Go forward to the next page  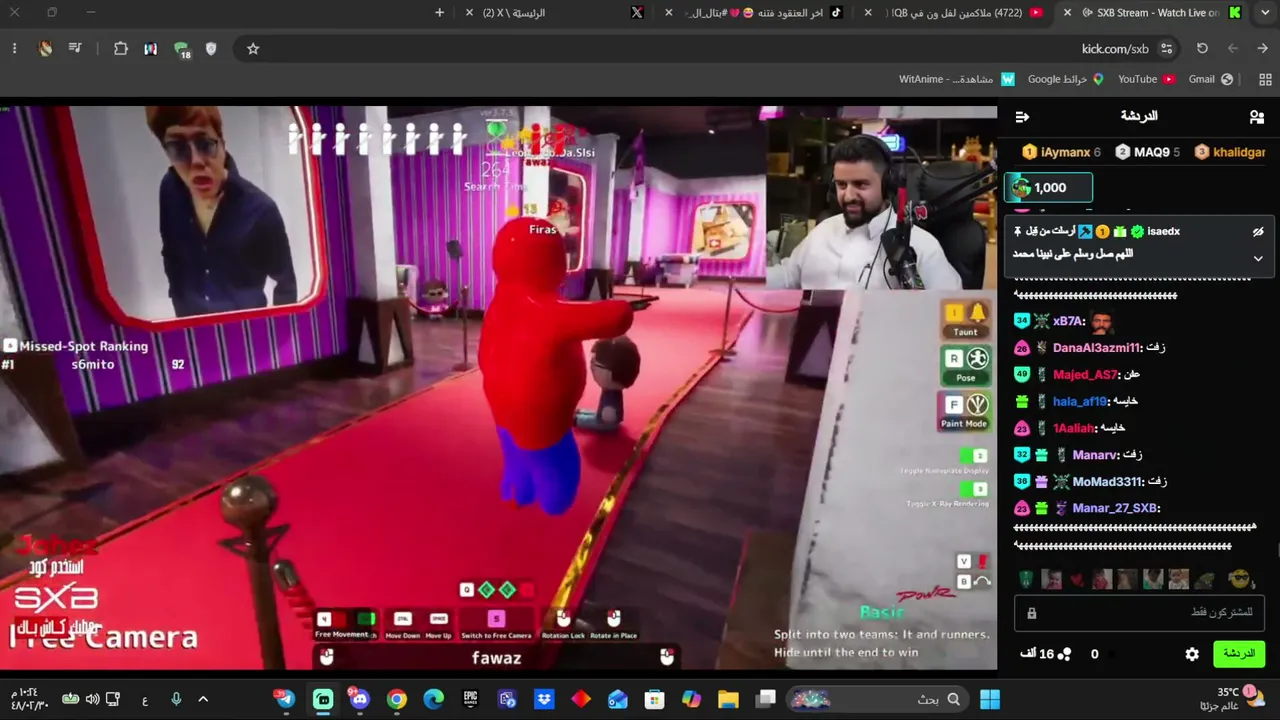coord(1233,49)
